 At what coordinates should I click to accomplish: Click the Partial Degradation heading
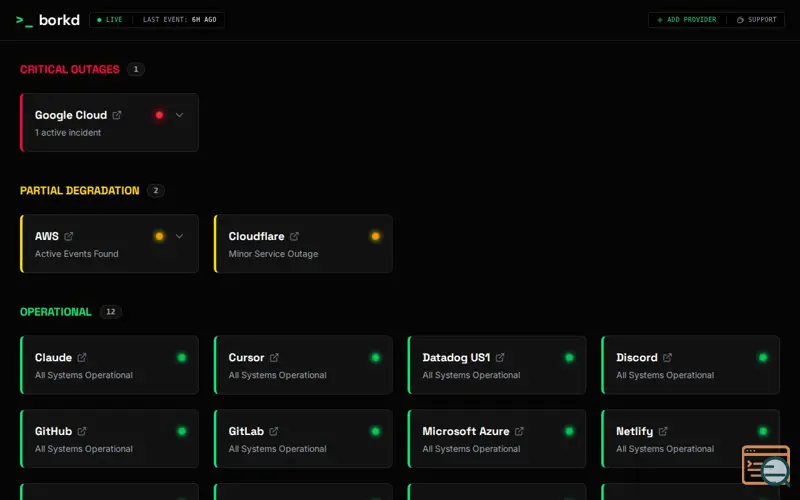[x=80, y=190]
